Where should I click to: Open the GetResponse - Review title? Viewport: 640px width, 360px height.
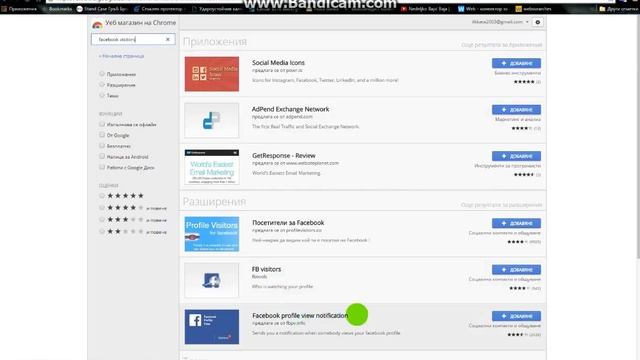284,156
